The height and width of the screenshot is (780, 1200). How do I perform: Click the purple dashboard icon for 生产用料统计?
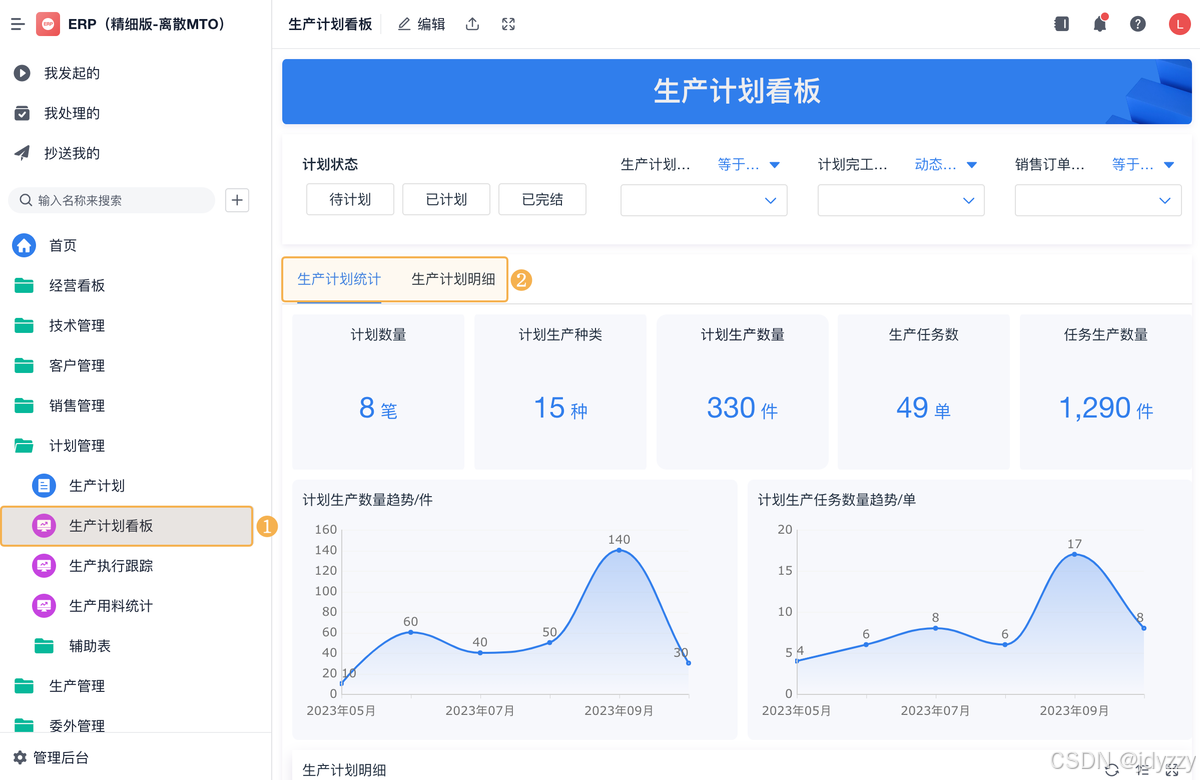(x=44, y=606)
